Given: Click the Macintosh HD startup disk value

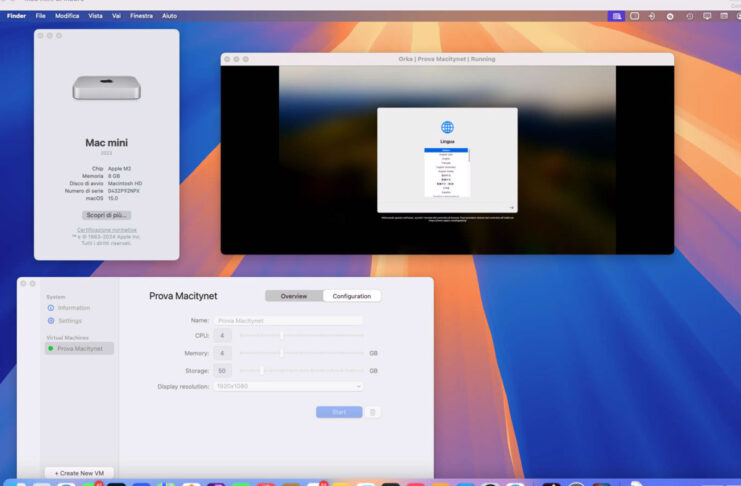Looking at the screenshot, I should click(x=125, y=183).
